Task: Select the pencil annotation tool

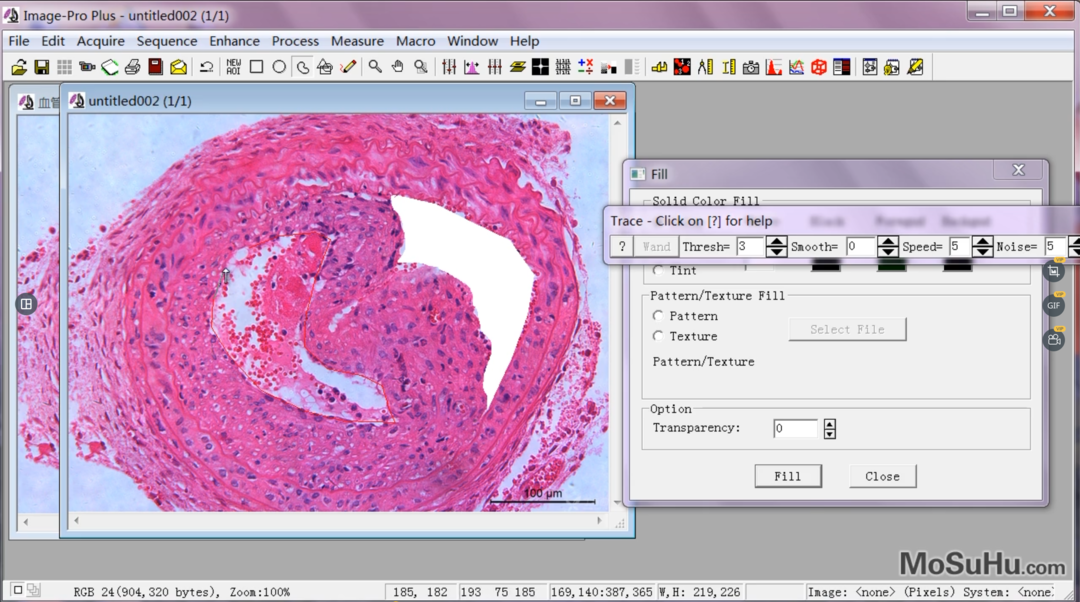Action: pyautogui.click(x=348, y=67)
